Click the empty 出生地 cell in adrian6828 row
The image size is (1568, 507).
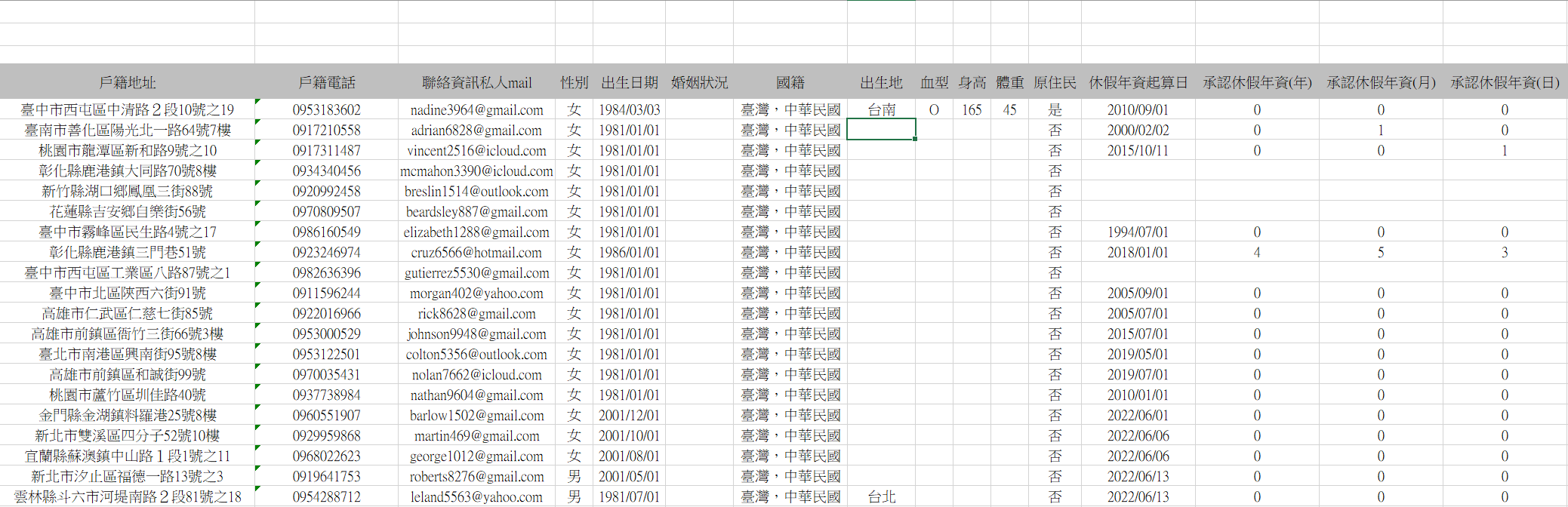pyautogui.click(x=881, y=131)
